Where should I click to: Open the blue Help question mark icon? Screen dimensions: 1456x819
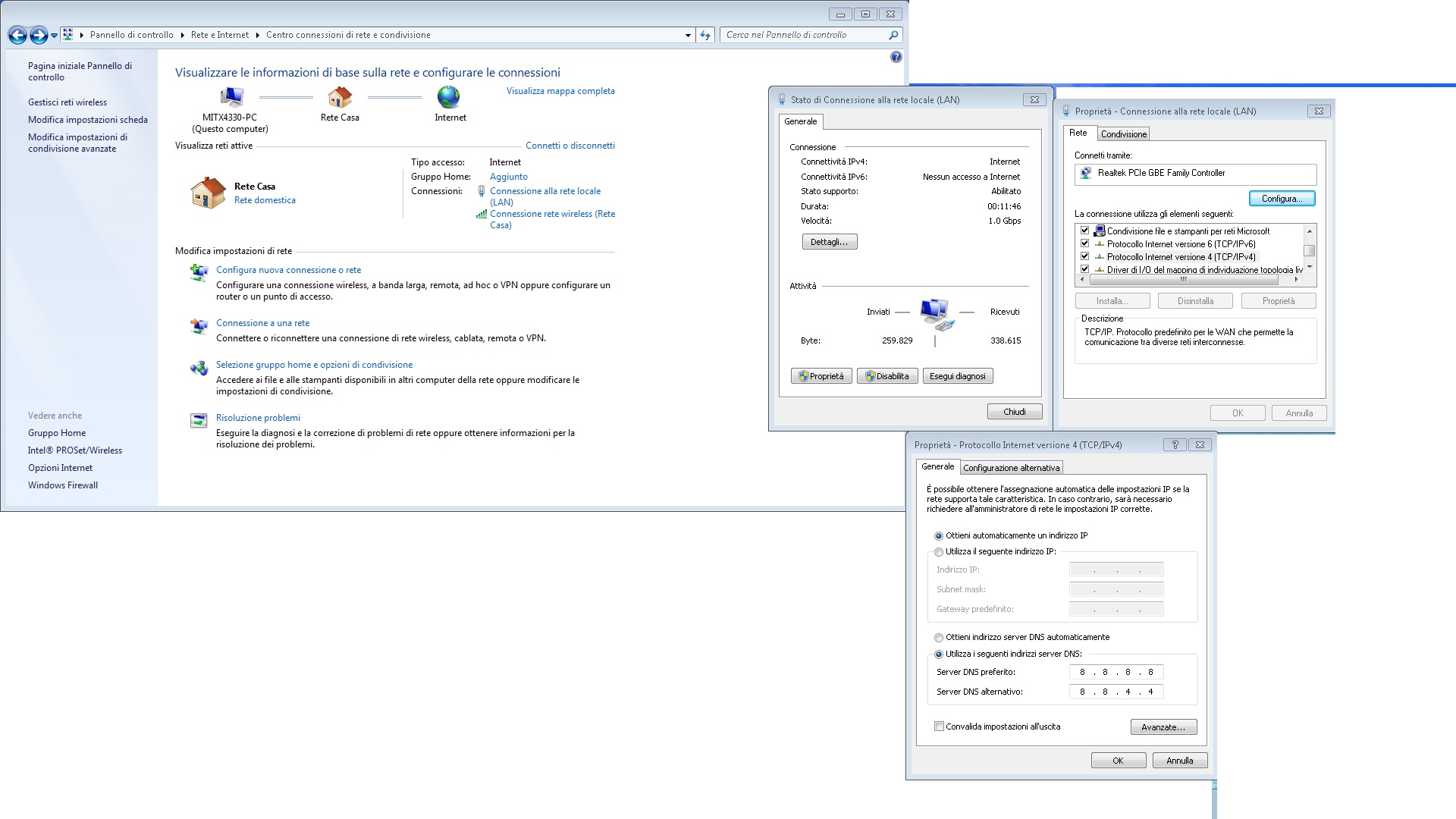[x=896, y=57]
